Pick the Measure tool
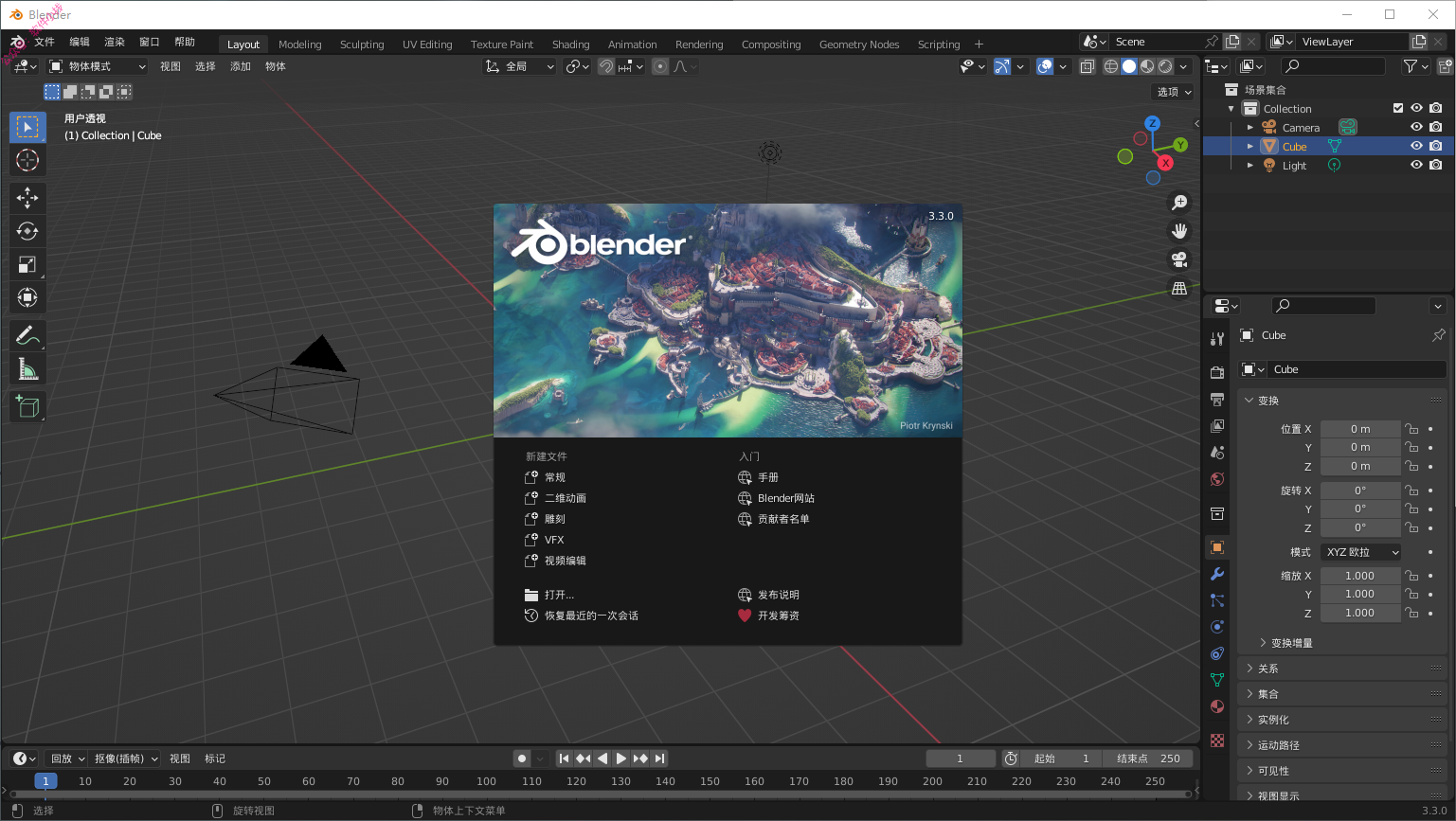The height and width of the screenshot is (821, 1456). [27, 368]
